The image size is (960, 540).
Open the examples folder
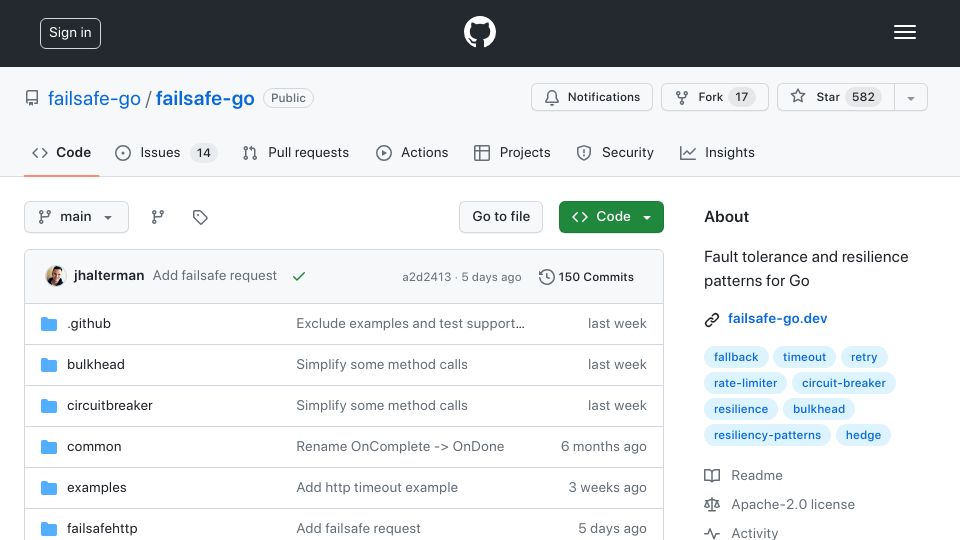click(x=97, y=487)
